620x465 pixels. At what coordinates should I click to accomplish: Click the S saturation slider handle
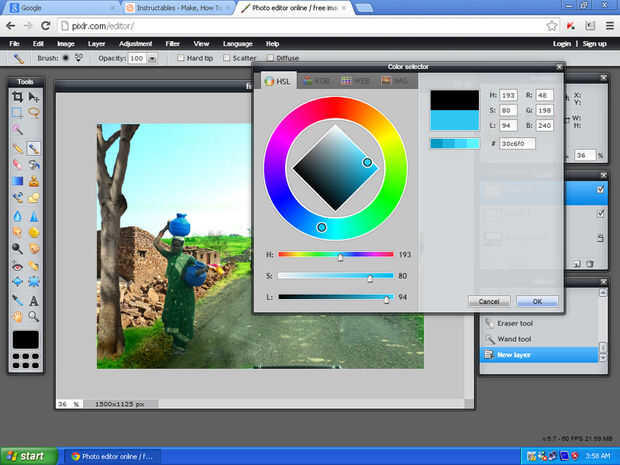point(370,278)
